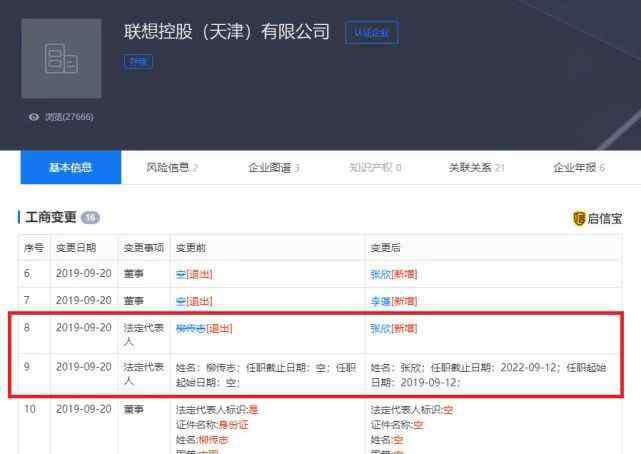The height and width of the screenshot is (454, 641).
Task: Click the 法定代表人 cell in row 8
Action: click(143, 334)
